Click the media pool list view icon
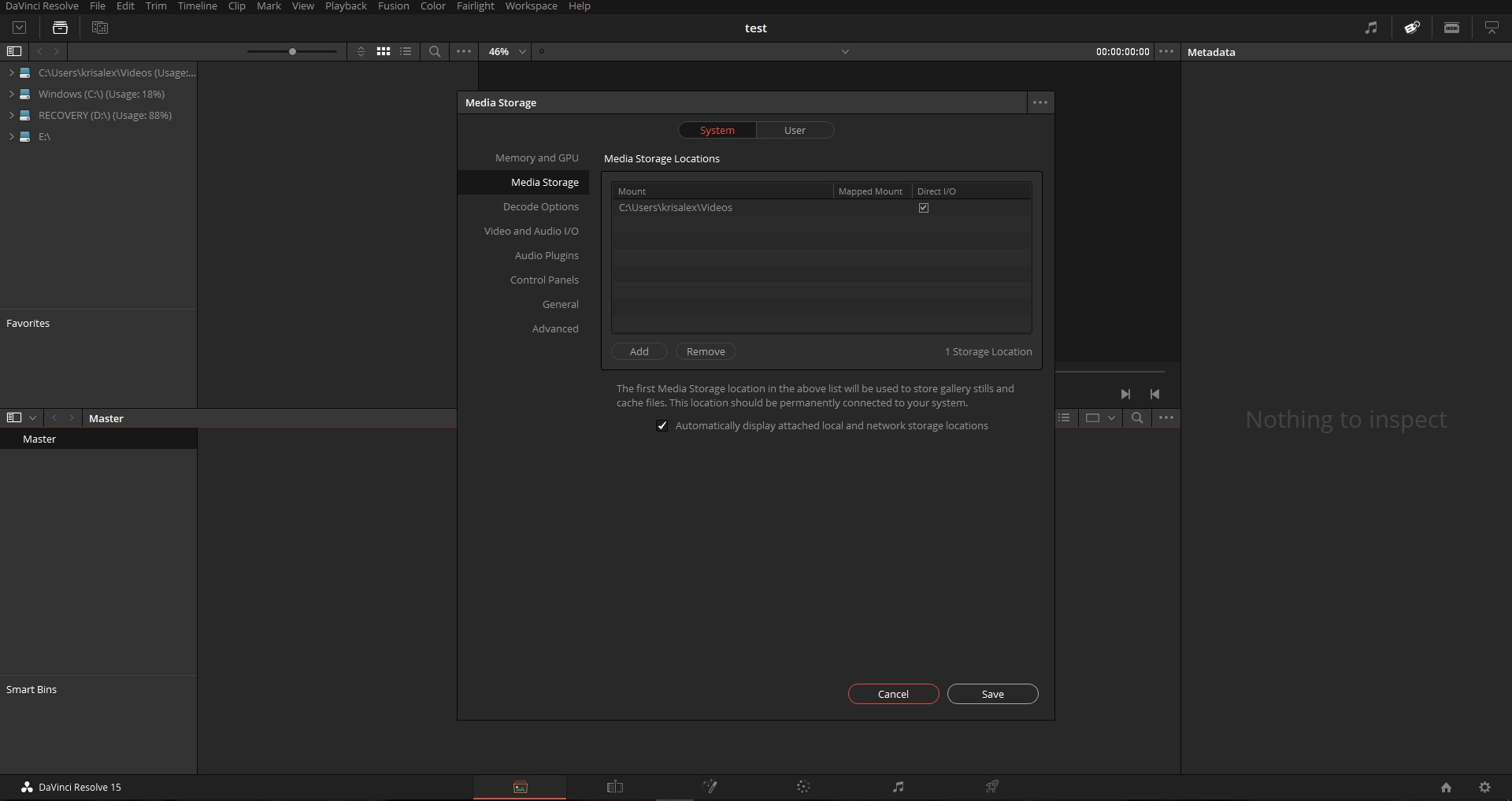The image size is (1512, 801). pos(1064,417)
